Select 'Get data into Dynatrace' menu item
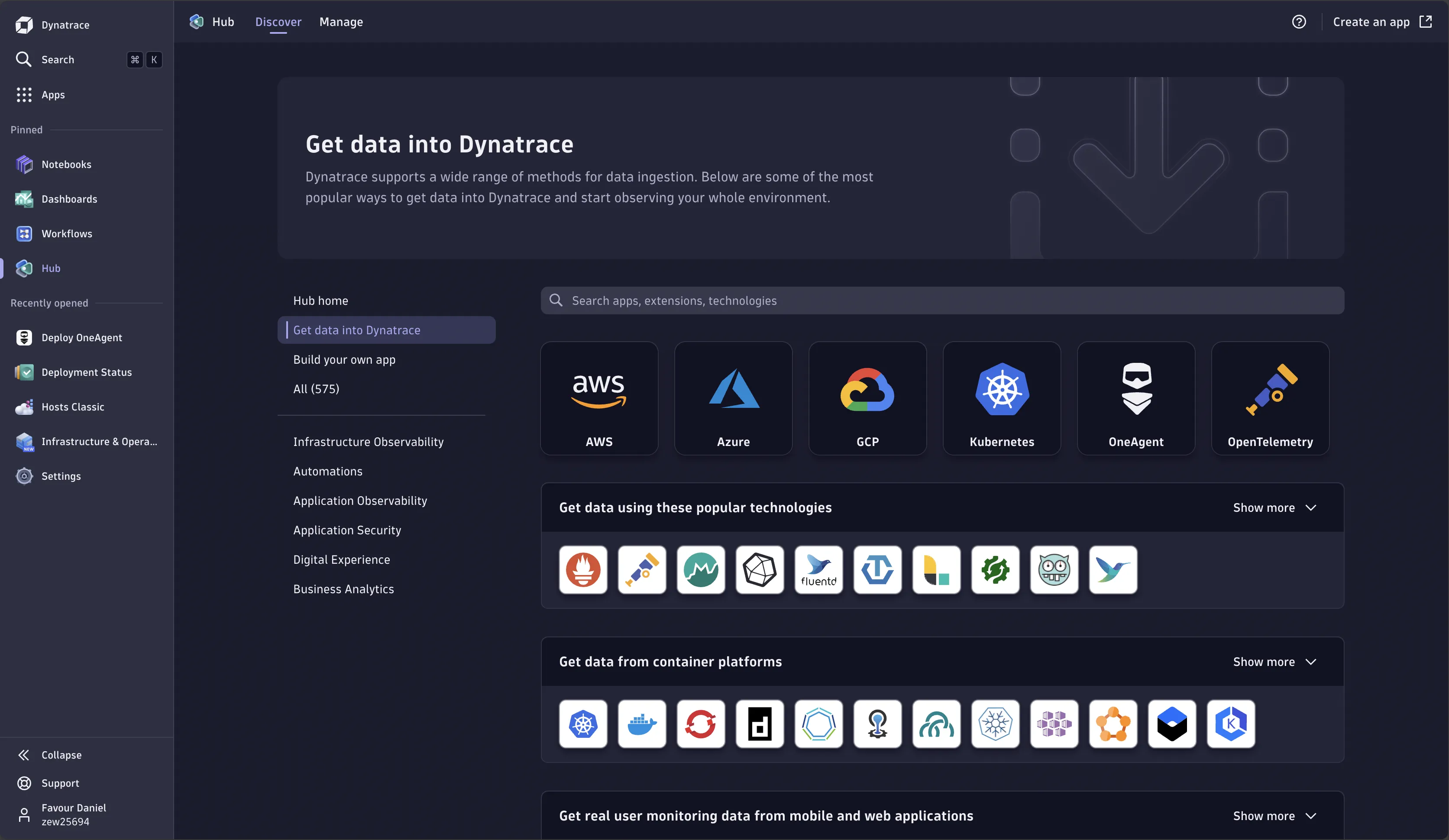Screen dimensions: 1449x840 [x=356, y=329]
